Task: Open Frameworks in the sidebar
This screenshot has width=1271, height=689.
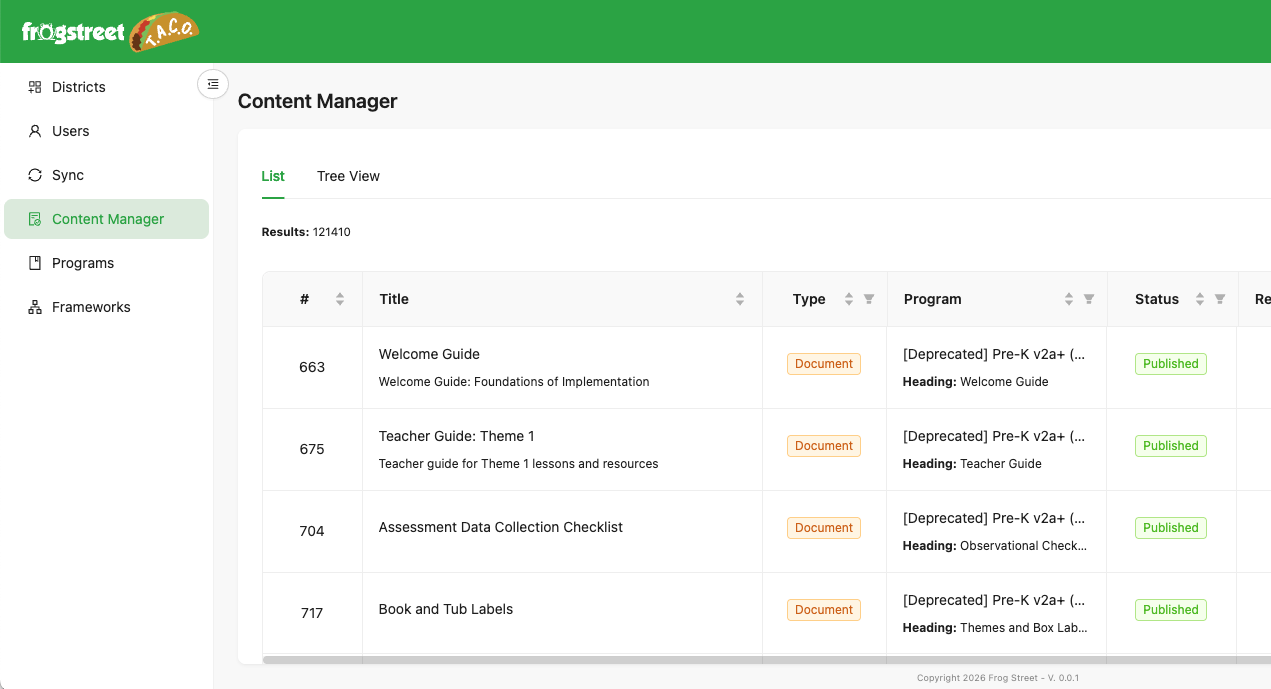Action: click(x=106, y=307)
